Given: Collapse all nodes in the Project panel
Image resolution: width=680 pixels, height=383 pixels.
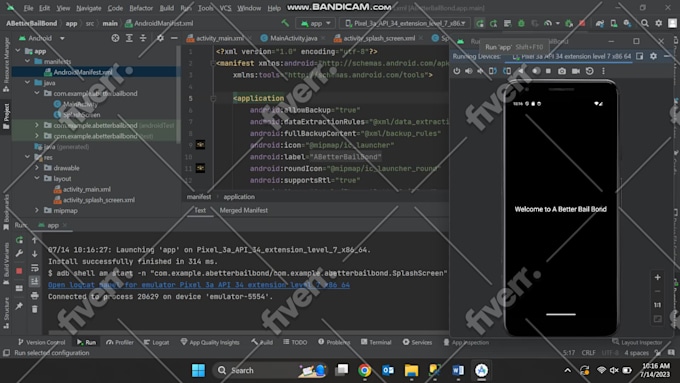Looking at the screenshot, I should [x=143, y=38].
